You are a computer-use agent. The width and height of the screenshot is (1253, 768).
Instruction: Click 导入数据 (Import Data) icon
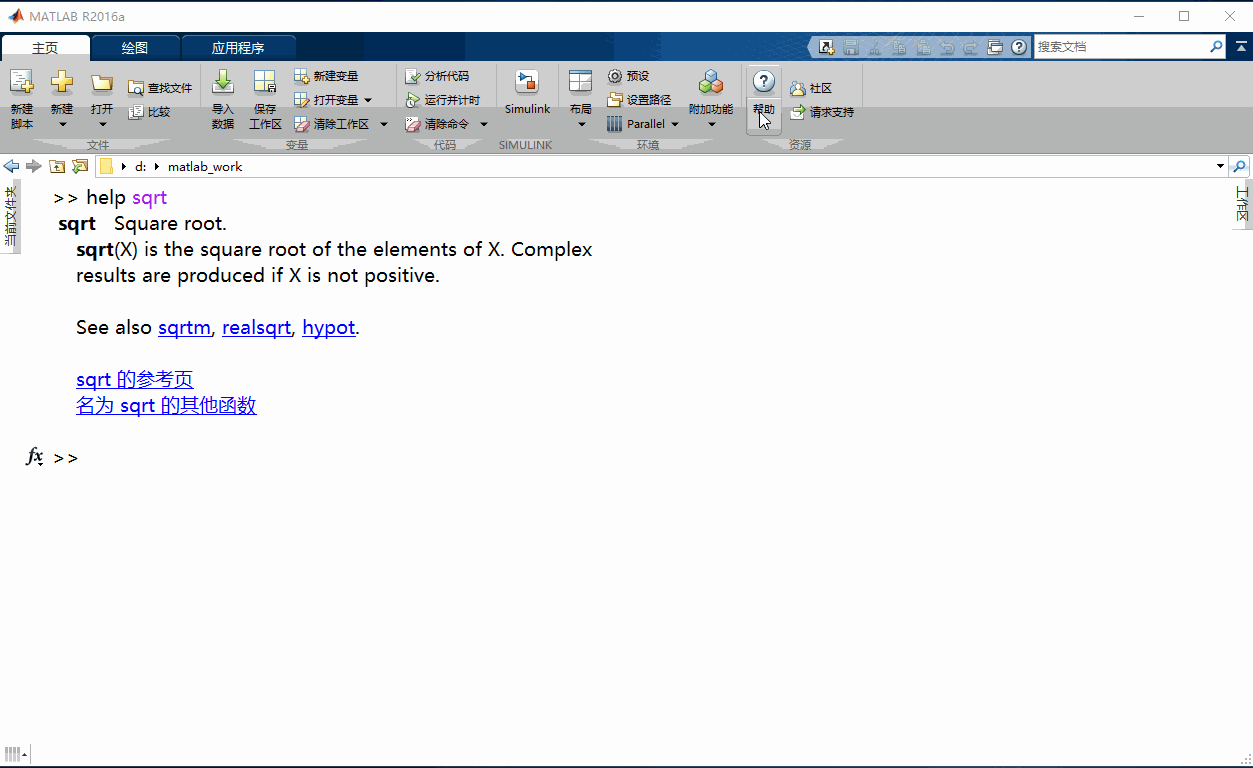223,82
